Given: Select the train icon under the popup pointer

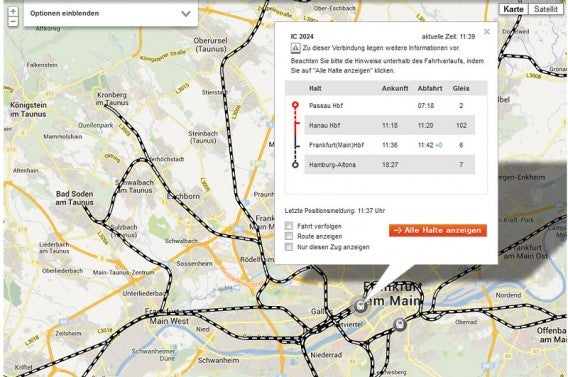Looking at the screenshot, I should coord(360,305).
